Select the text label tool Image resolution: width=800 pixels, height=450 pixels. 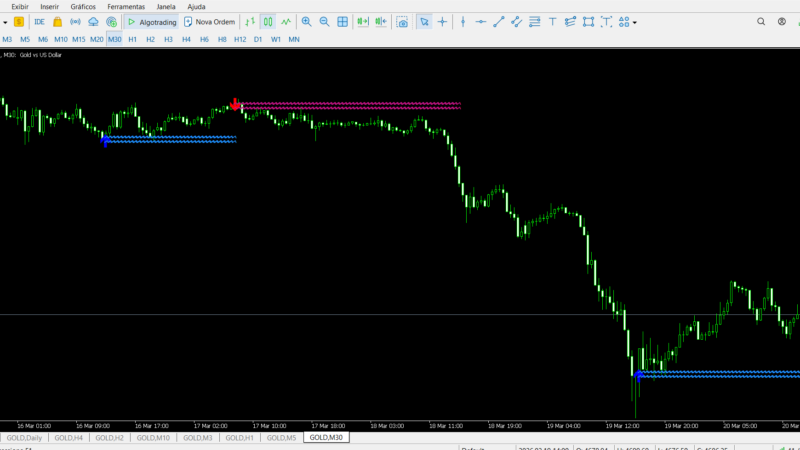(553, 21)
